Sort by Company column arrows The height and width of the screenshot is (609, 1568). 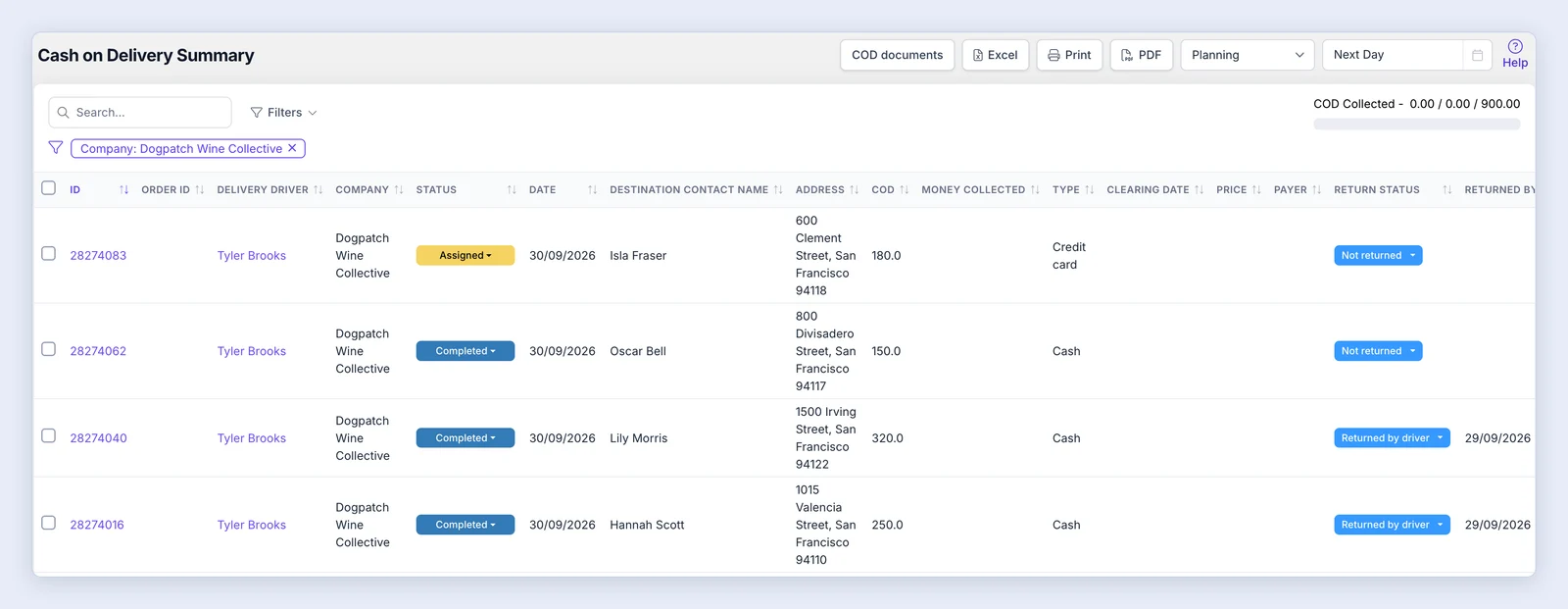(x=399, y=190)
